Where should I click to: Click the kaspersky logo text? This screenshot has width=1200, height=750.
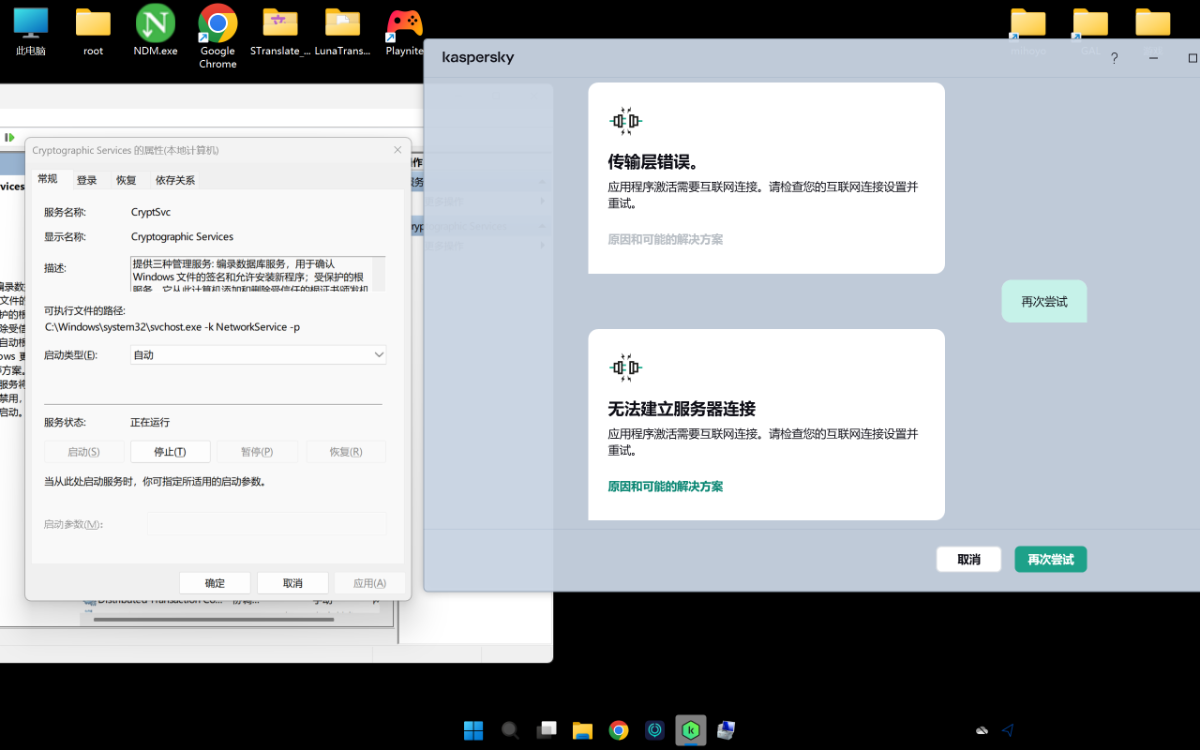pos(478,58)
